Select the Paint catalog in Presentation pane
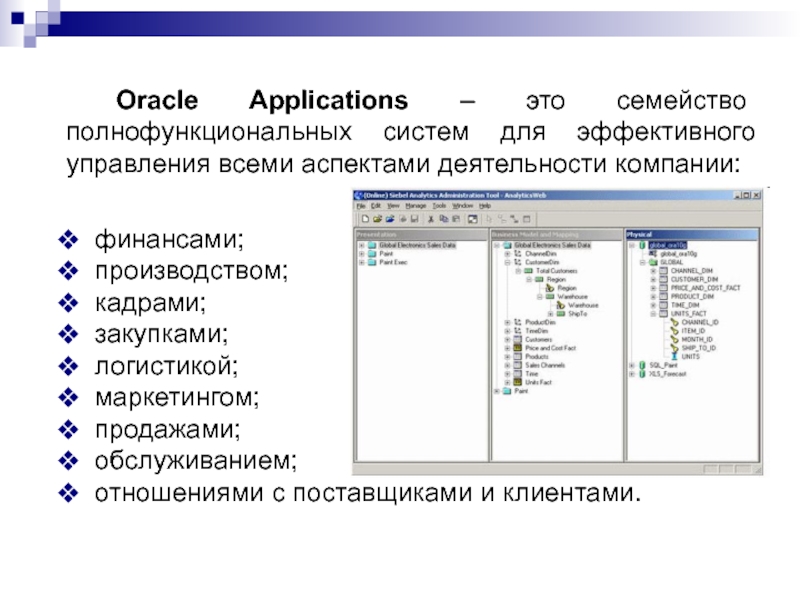 coord(386,254)
